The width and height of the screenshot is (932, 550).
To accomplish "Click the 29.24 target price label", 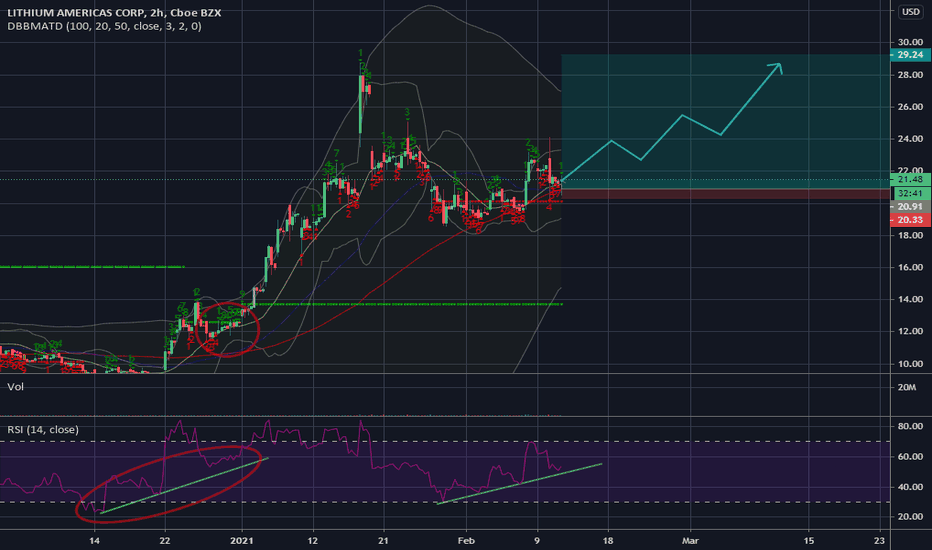I will pyautogui.click(x=910, y=55).
